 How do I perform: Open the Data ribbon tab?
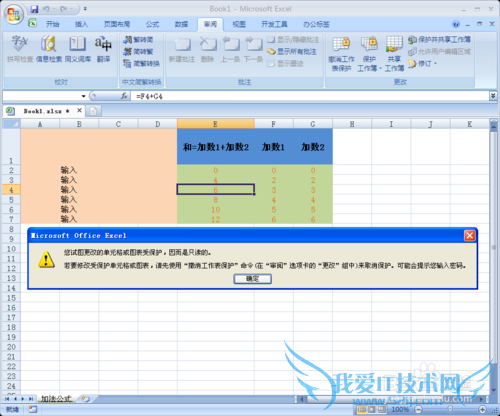tap(181, 24)
